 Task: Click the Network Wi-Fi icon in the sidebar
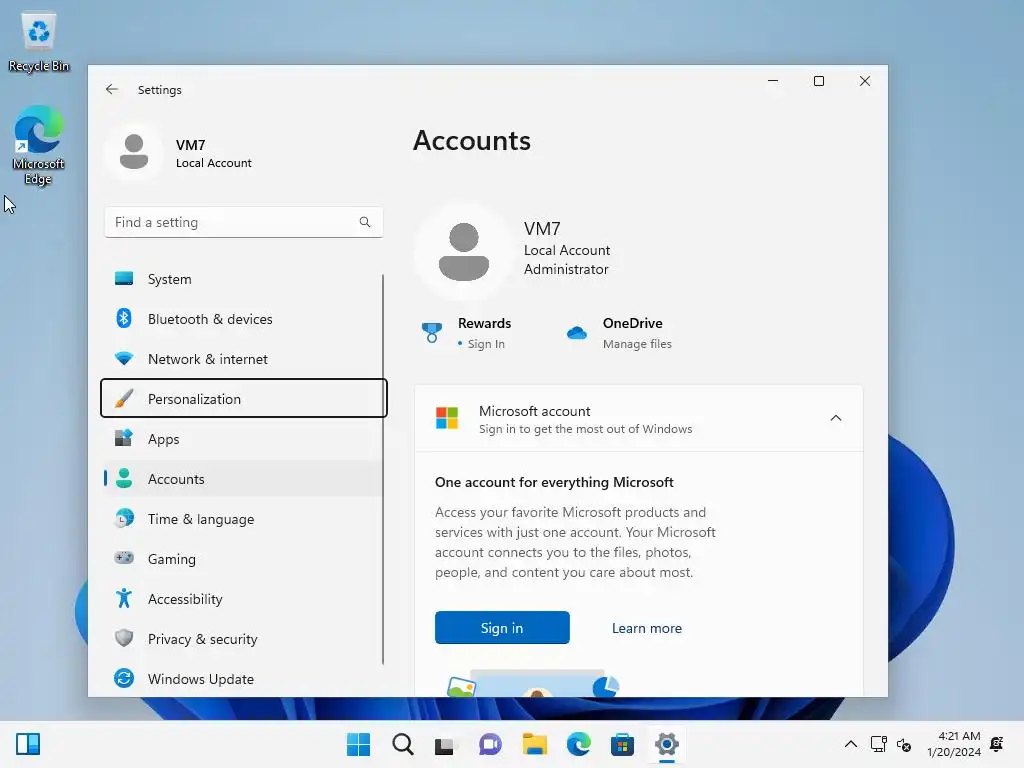(124, 359)
